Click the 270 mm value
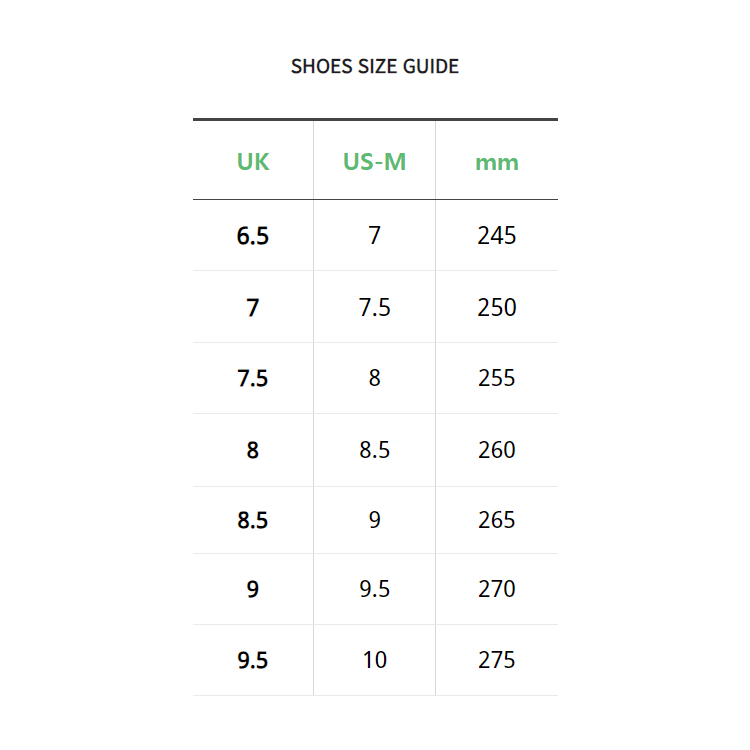This screenshot has height=750, width=750. click(x=497, y=589)
